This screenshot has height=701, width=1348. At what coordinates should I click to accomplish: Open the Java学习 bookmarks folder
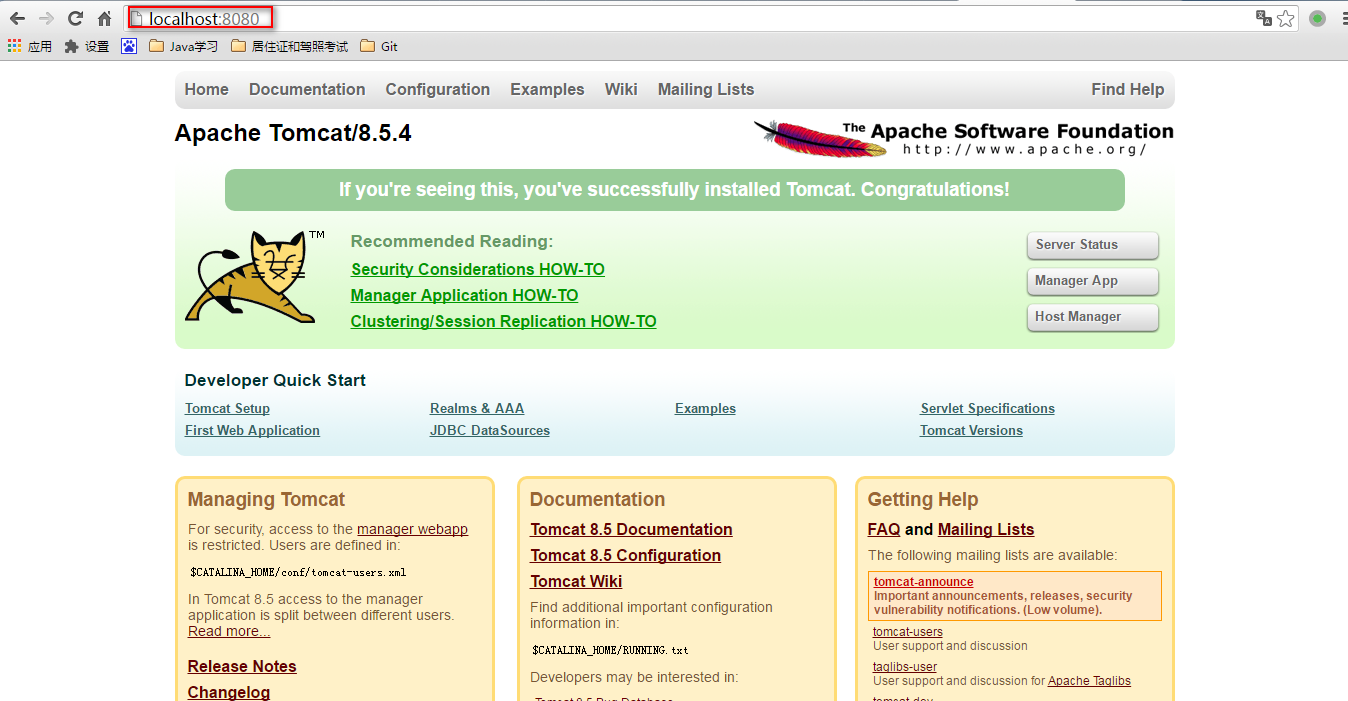183,46
